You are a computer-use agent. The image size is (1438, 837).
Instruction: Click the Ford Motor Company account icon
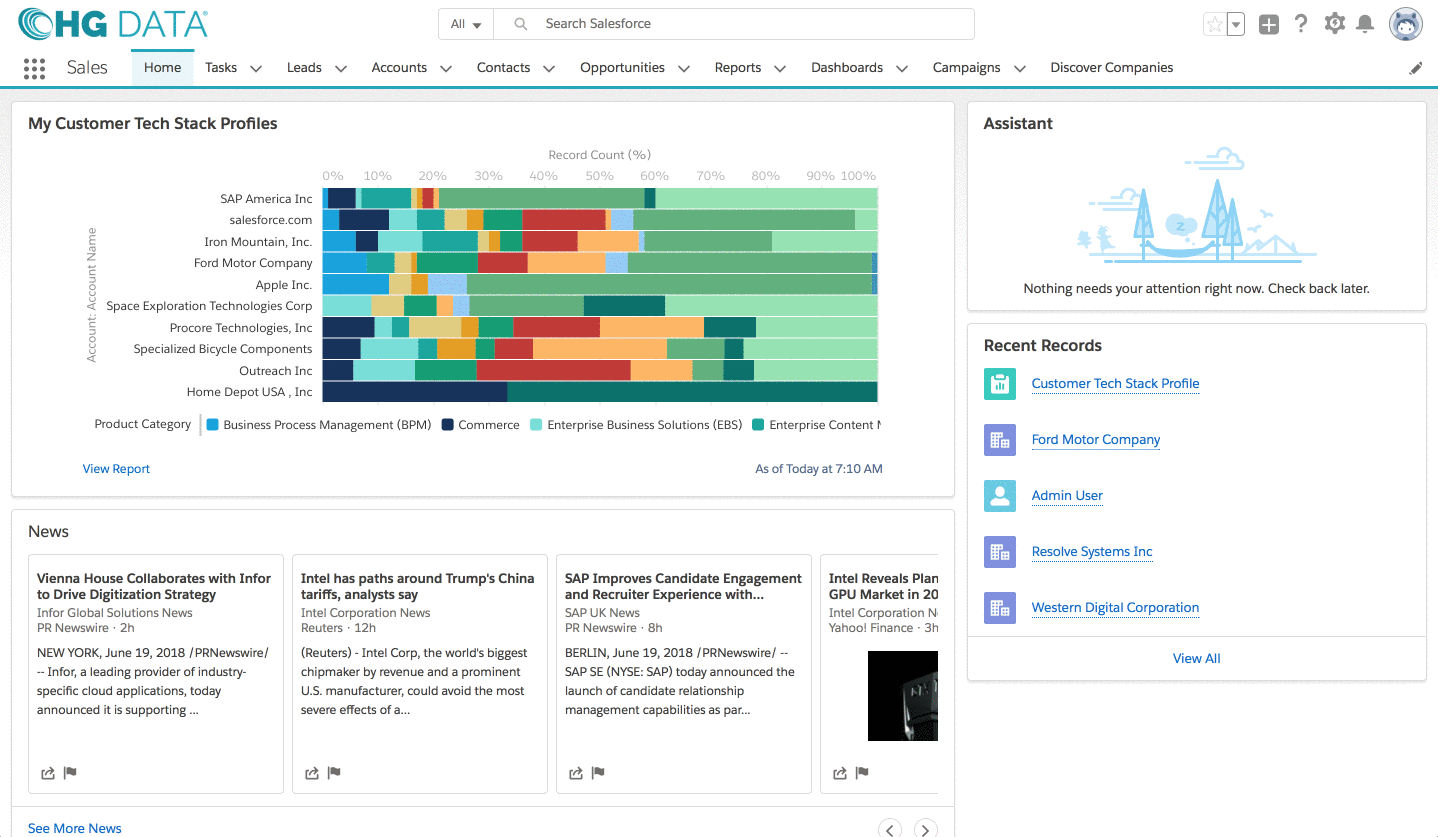[x=1000, y=440]
